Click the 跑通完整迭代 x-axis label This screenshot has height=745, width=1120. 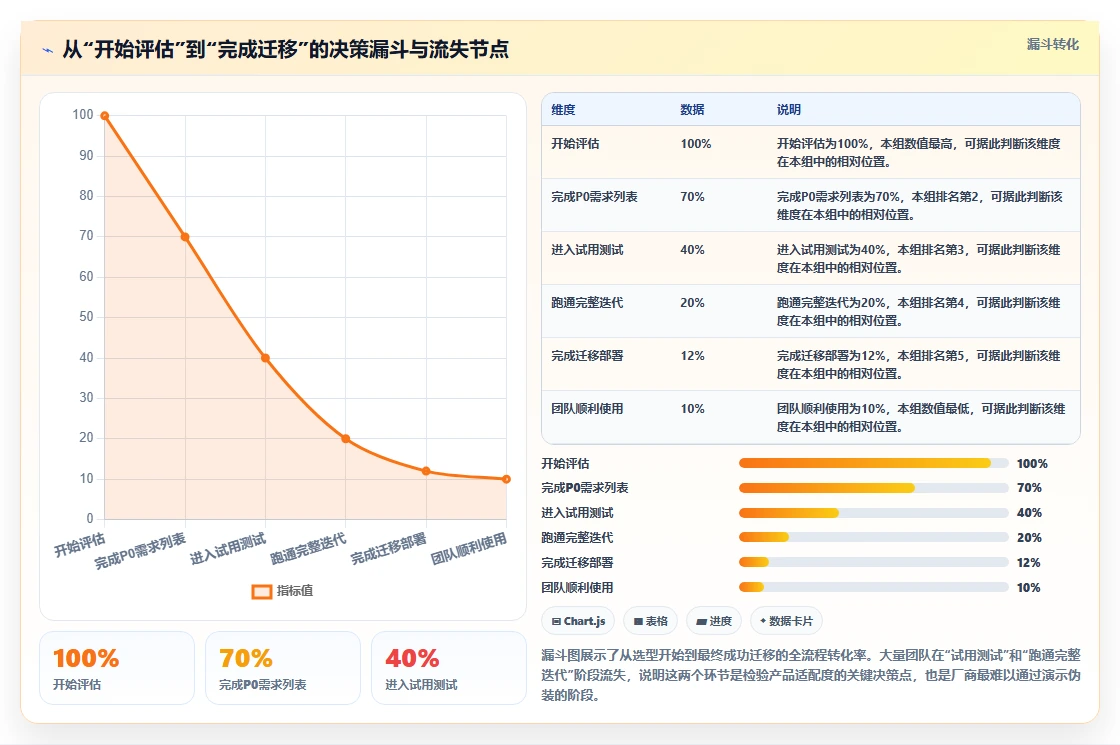(x=308, y=549)
